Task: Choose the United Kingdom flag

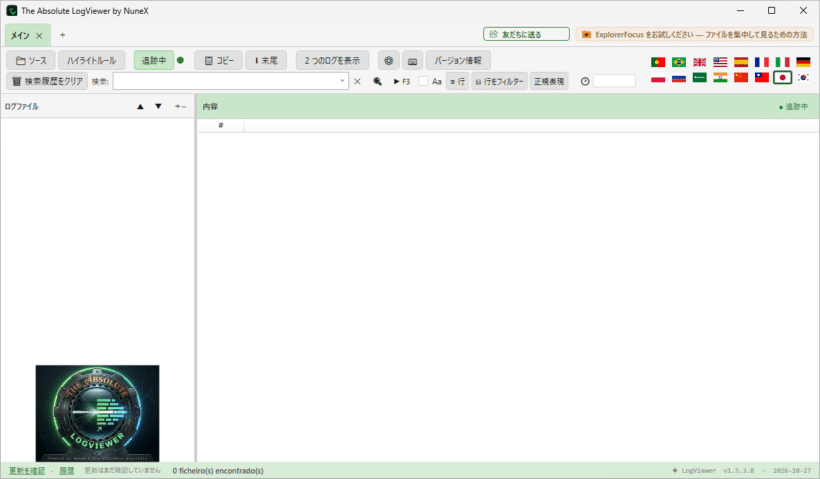Action: pyautogui.click(x=700, y=62)
